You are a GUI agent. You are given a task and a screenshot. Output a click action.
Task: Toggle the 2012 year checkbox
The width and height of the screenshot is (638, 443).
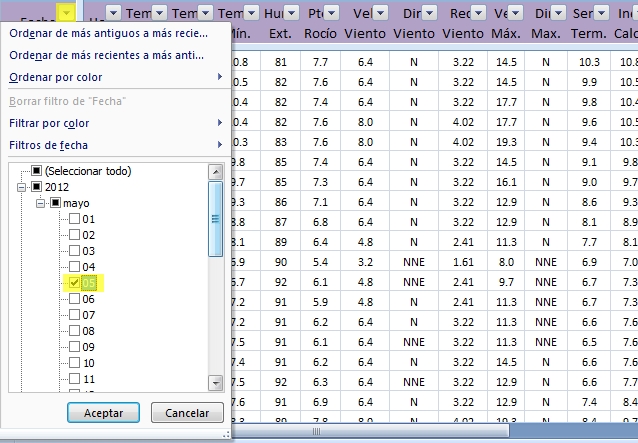pyautogui.click(x=37, y=187)
